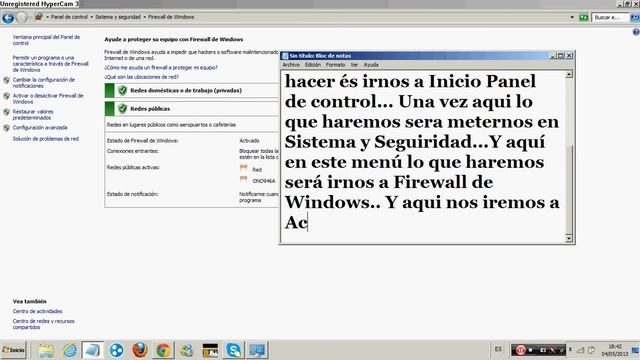Screen dimensions: 640x360
Task: Click Notepad scrollbar up arrow
Action: [x=569, y=75]
